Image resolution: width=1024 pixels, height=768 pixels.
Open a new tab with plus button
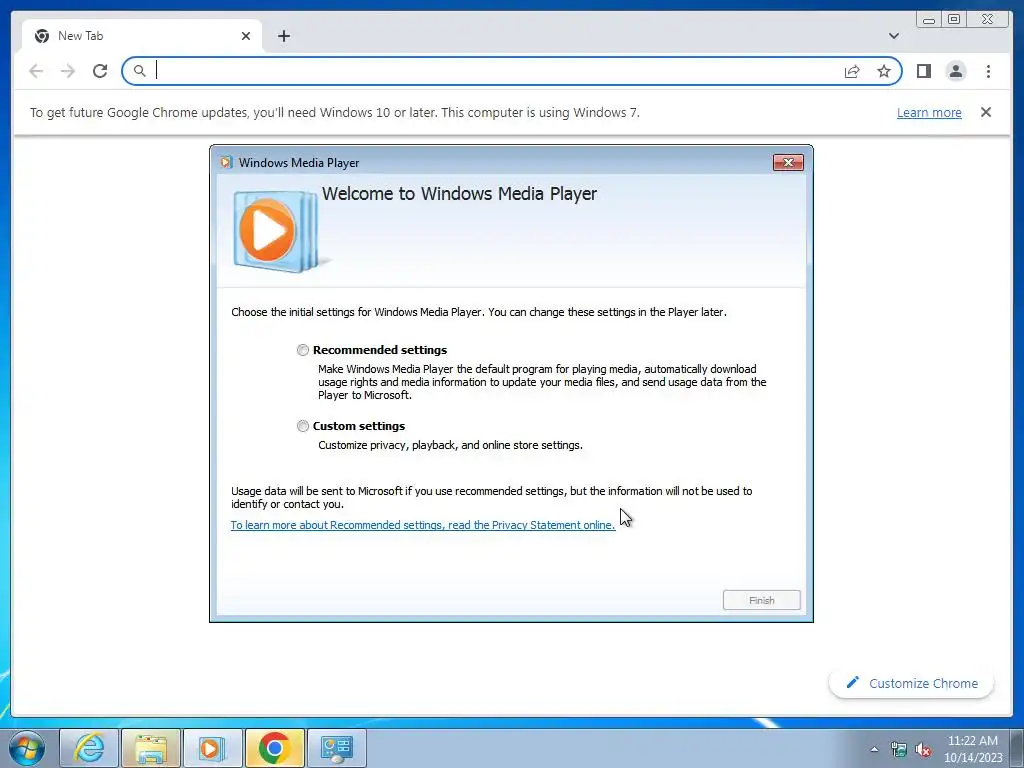[283, 36]
